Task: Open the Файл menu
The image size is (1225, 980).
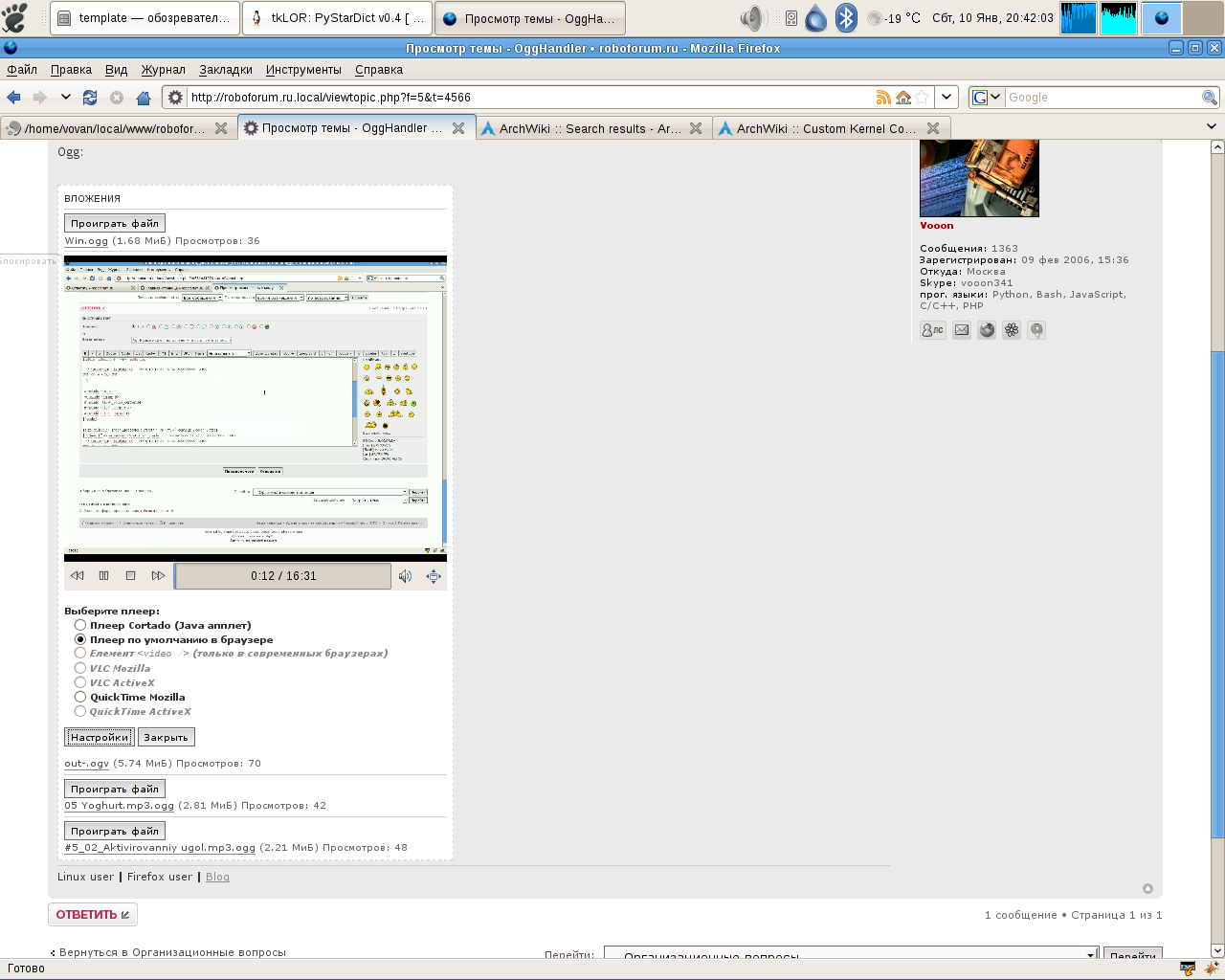Action: 22,70
